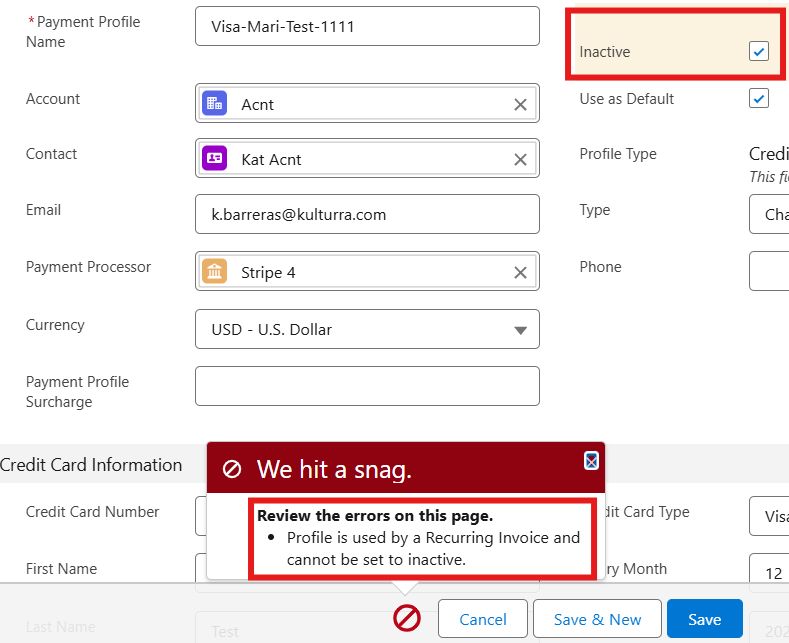This screenshot has height=643, width=789.
Task: Toggle the Use as Default checkbox
Action: (x=759, y=98)
